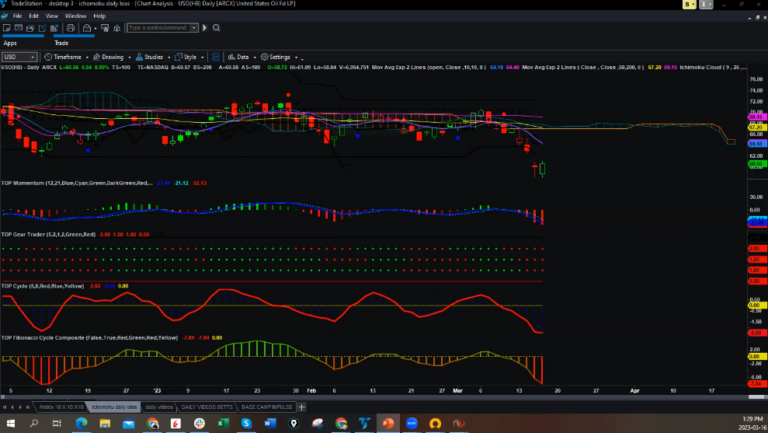Add a new workspace tab with plus button
The image size is (768, 433).
(x=302, y=407)
